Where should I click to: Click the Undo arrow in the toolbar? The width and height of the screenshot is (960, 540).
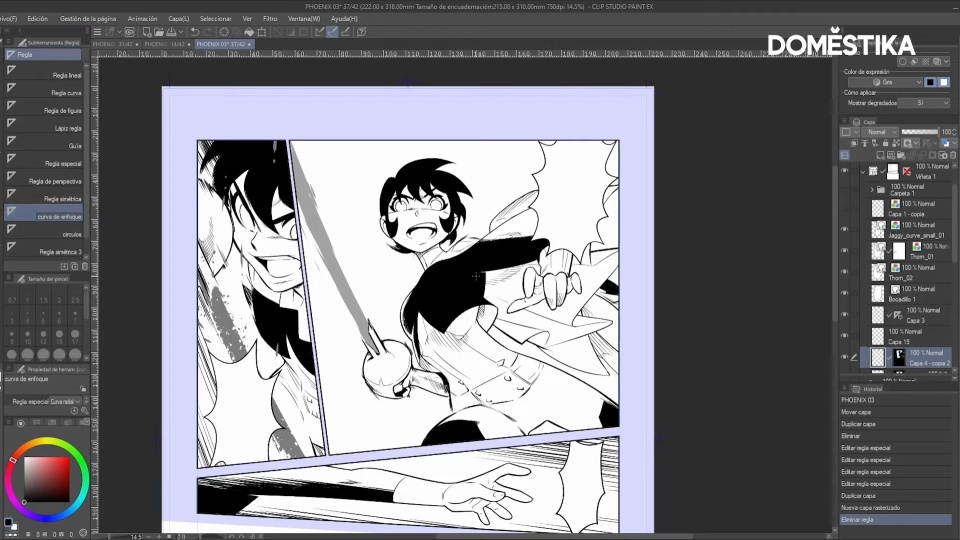[x=195, y=32]
